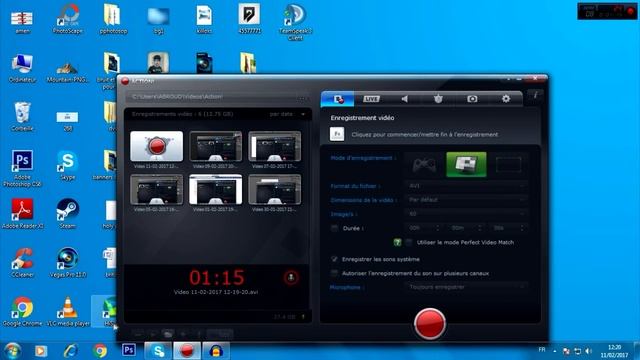Screen dimensions: 640x360
Task: Select the active desktop recording mode
Action: tap(466, 164)
